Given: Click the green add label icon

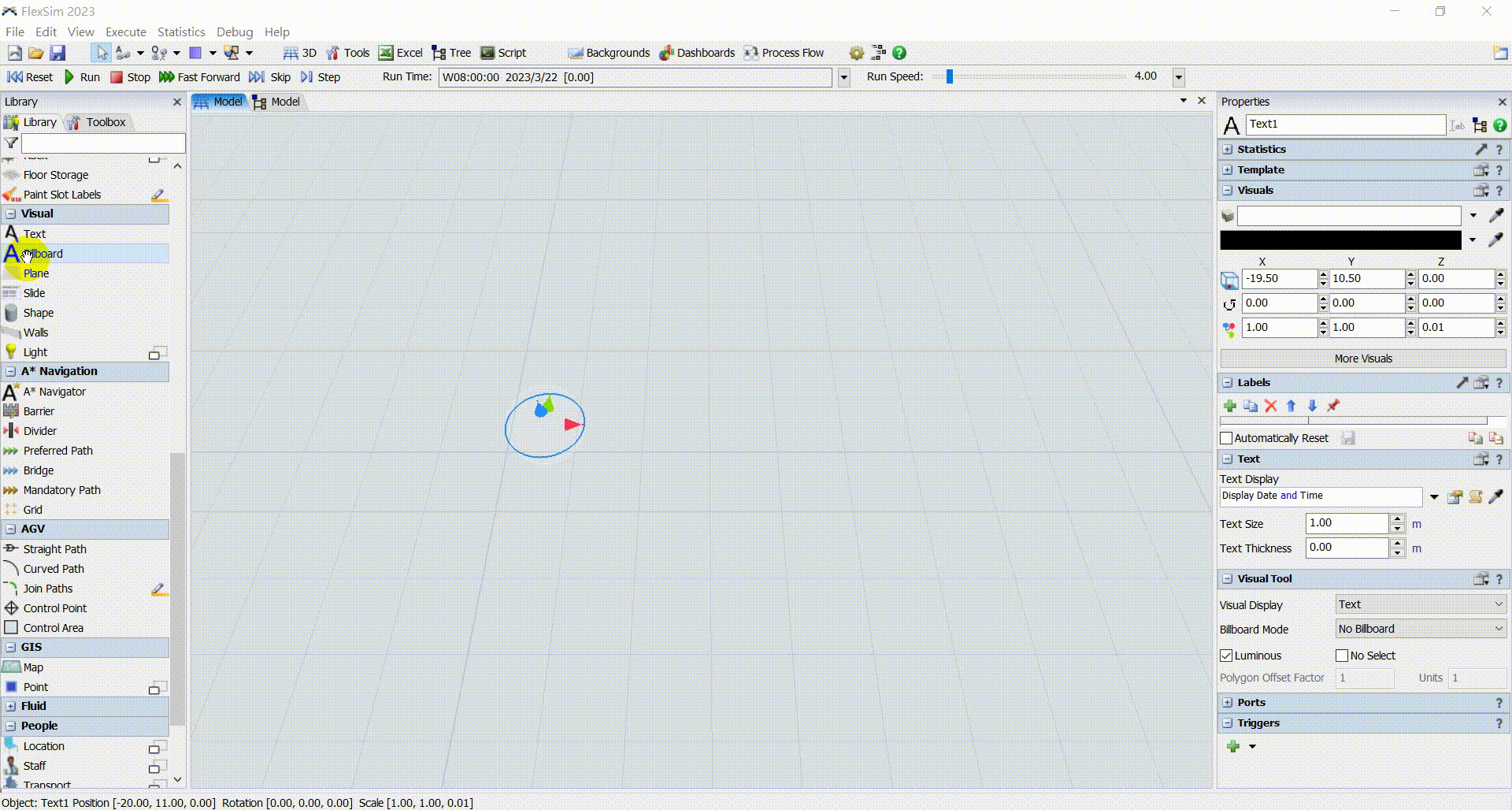Looking at the screenshot, I should pyautogui.click(x=1229, y=406).
